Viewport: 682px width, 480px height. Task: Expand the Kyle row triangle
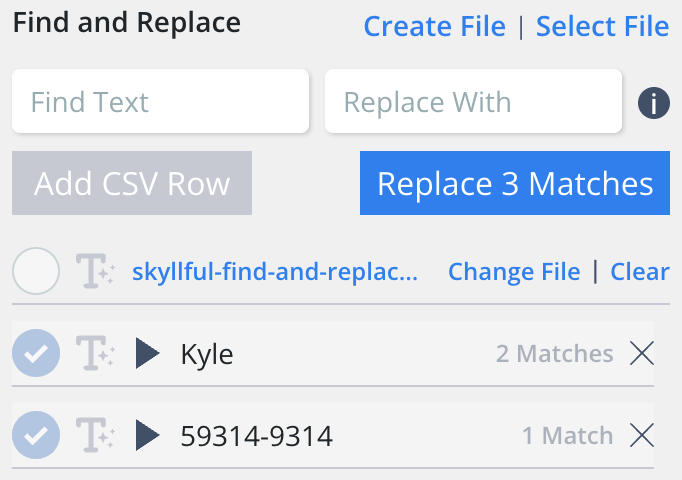pos(148,353)
